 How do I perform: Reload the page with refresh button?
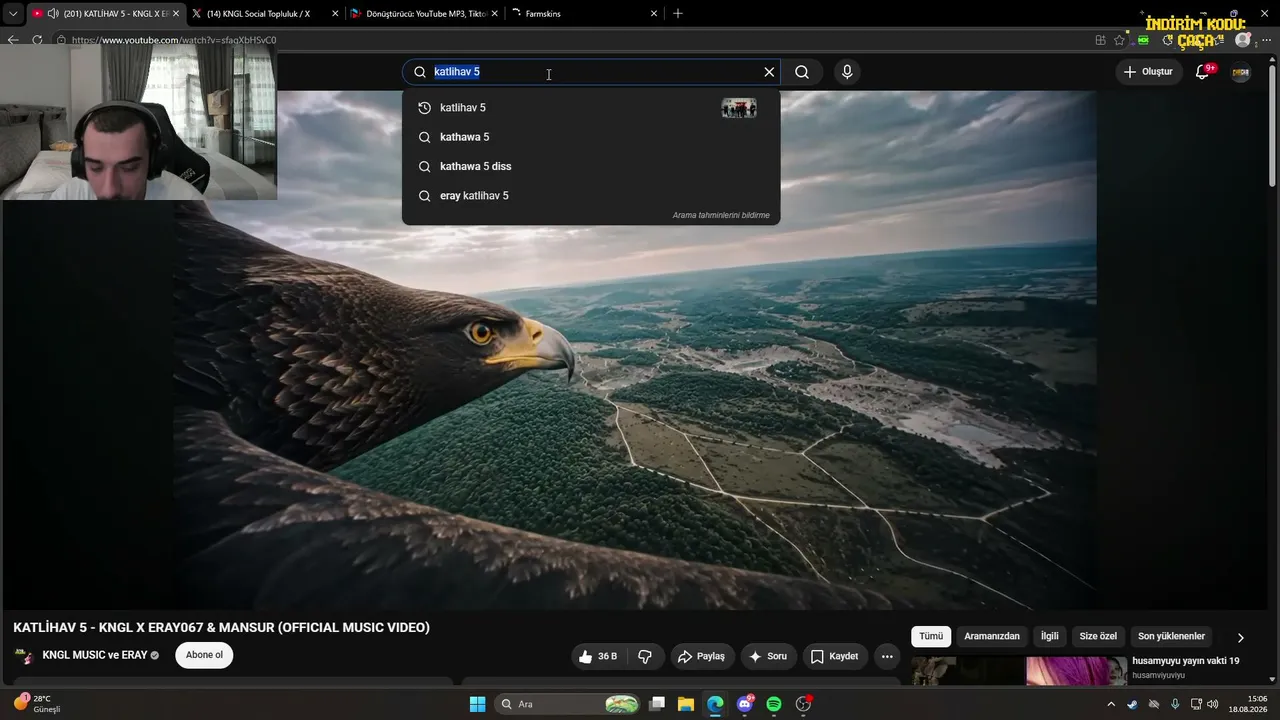pyautogui.click(x=37, y=40)
